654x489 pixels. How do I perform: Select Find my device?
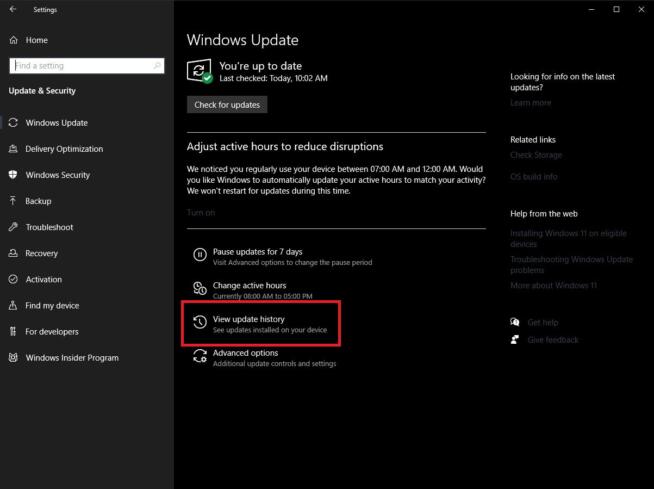pyautogui.click(x=52, y=305)
